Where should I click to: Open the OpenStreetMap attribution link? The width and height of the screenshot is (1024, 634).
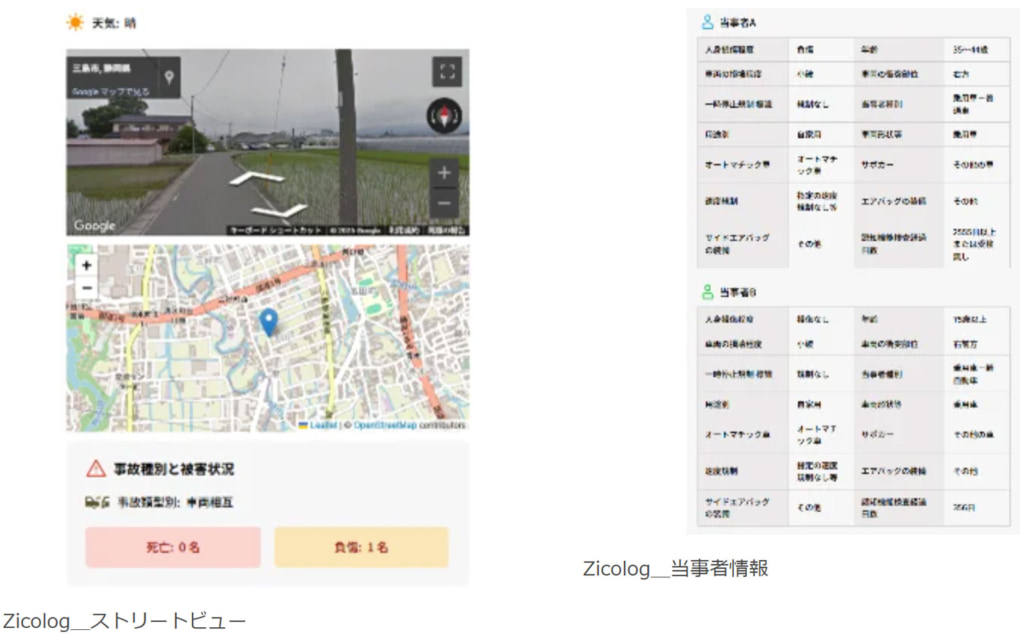click(385, 425)
